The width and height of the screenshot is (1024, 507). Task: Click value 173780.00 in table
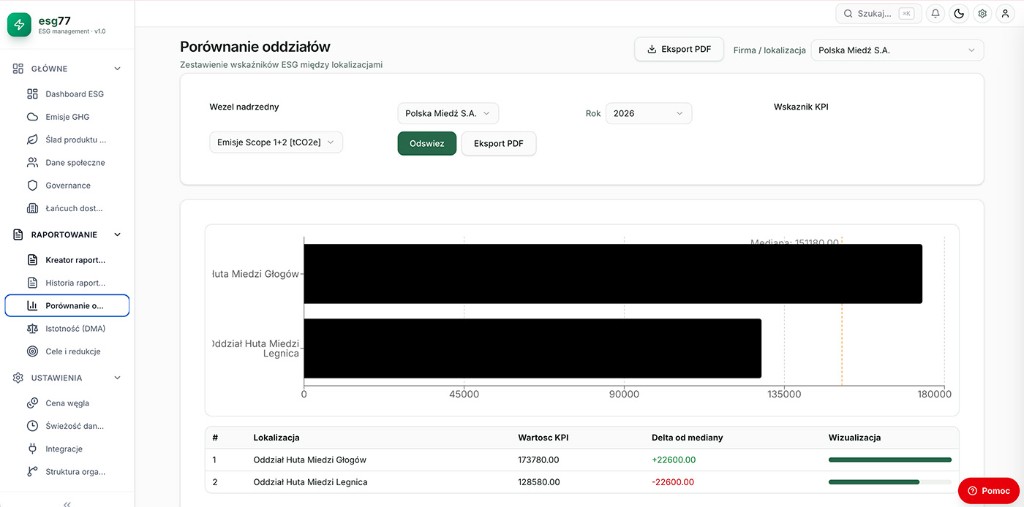[539, 460]
